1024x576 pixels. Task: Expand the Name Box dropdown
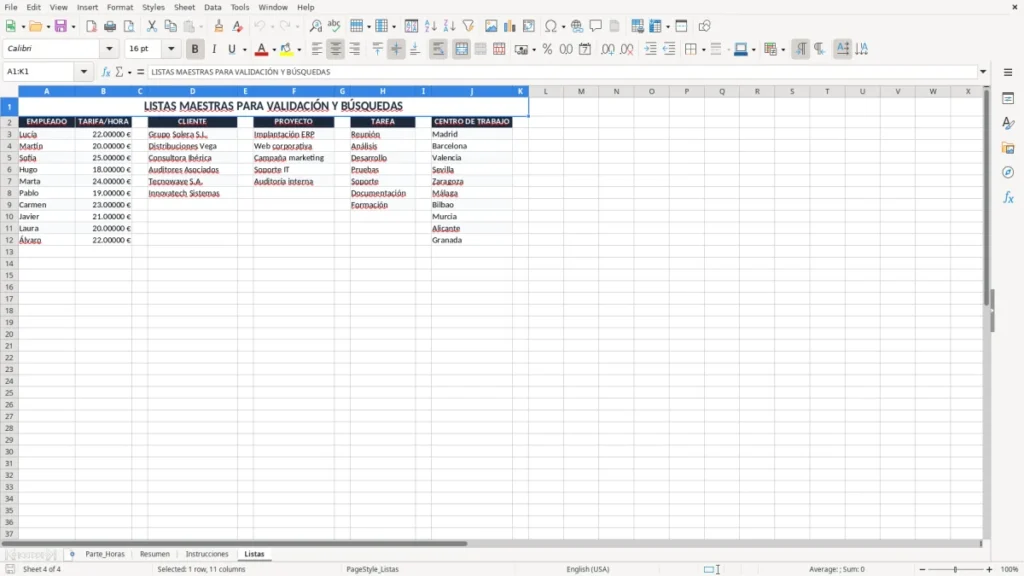pos(84,72)
